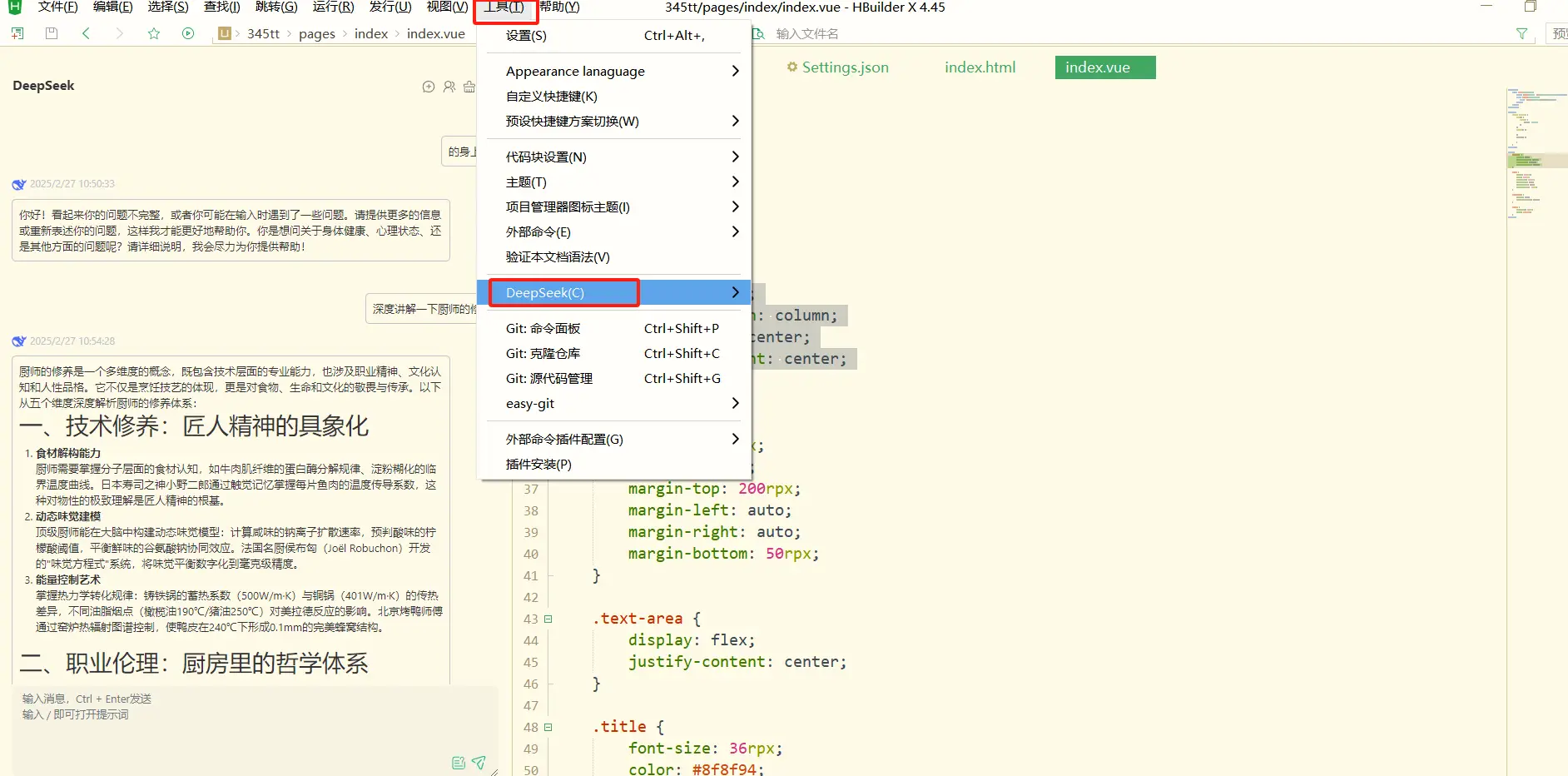Open the prompt template icon beside send
Image resolution: width=1568 pixels, height=776 pixels.
(459, 762)
